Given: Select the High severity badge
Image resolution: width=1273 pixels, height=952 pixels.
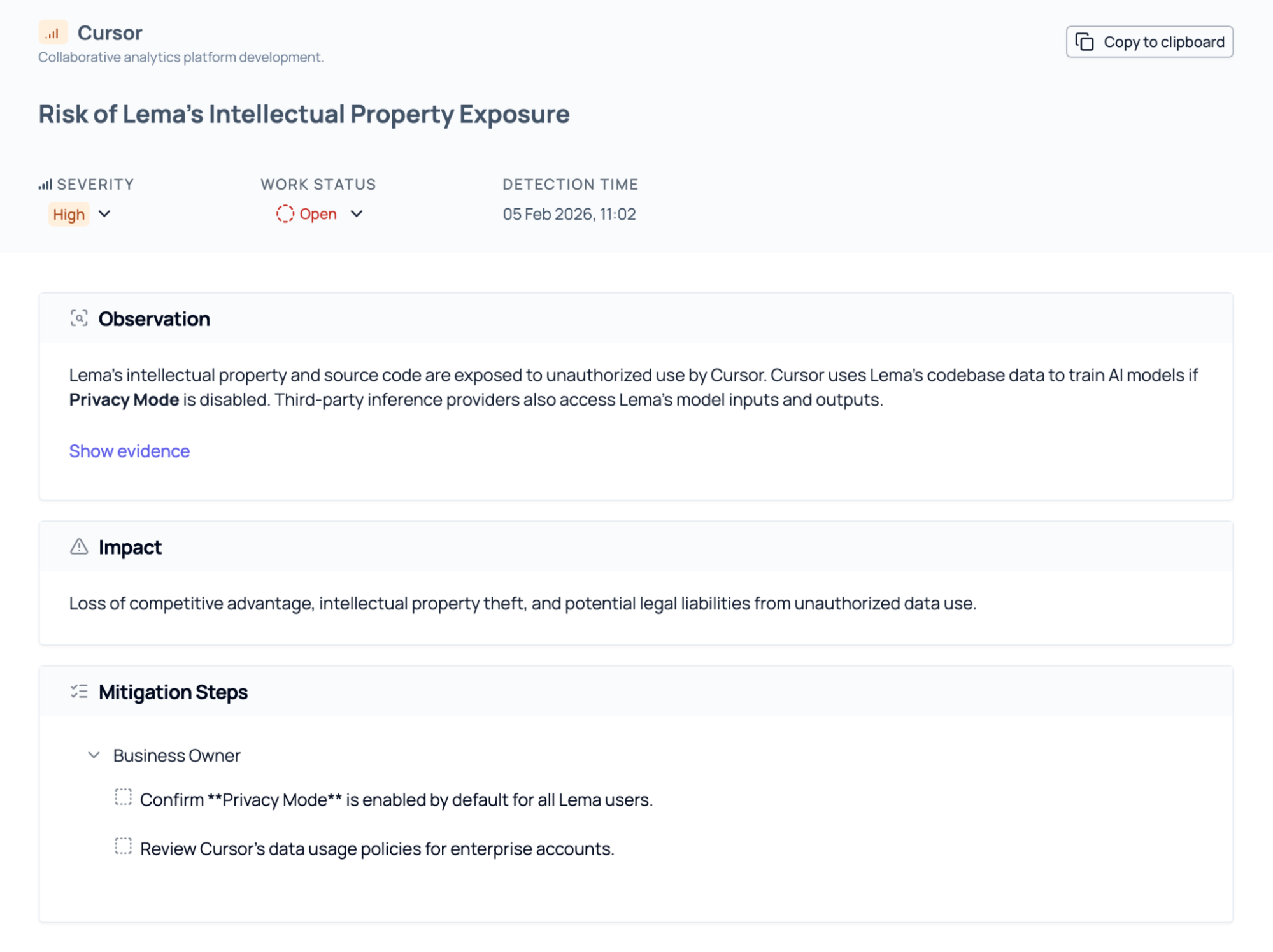Looking at the screenshot, I should pyautogui.click(x=69, y=215).
